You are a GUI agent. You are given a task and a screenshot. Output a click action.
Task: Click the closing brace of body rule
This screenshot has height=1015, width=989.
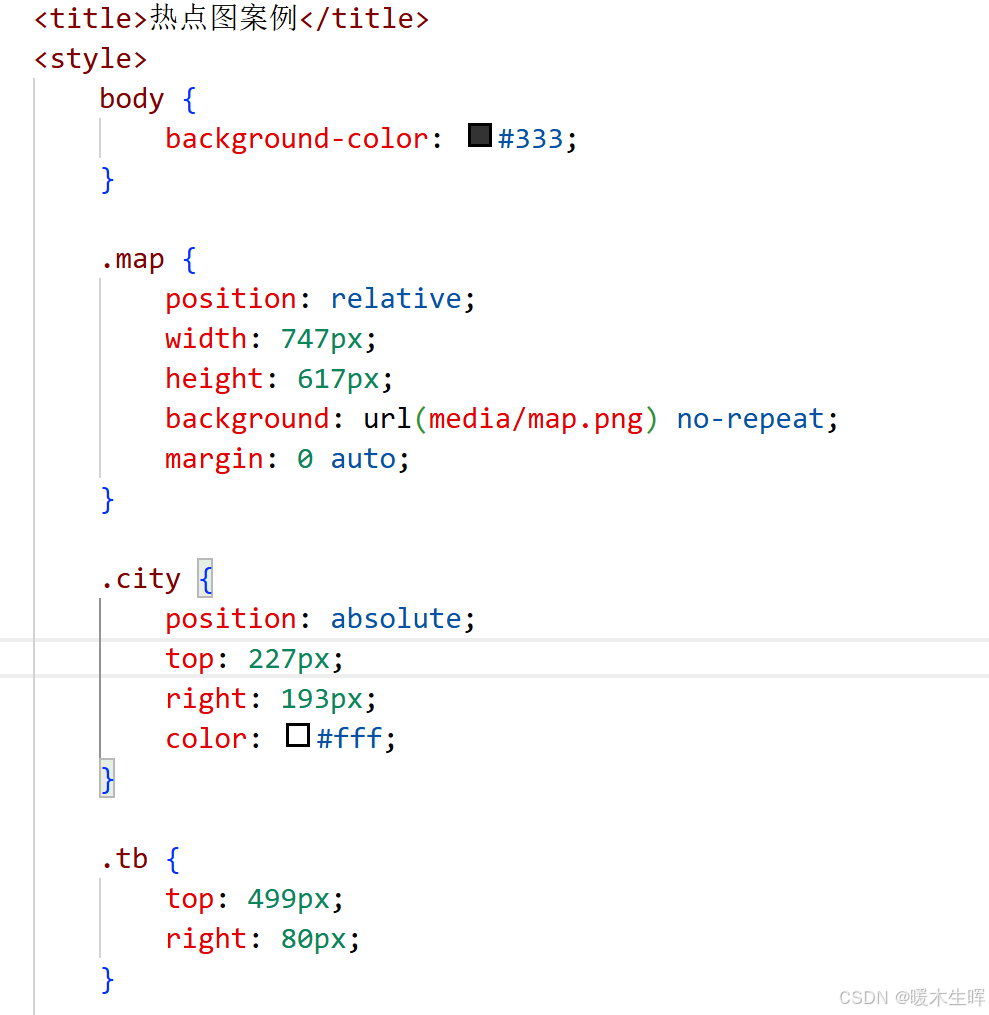pos(107,179)
